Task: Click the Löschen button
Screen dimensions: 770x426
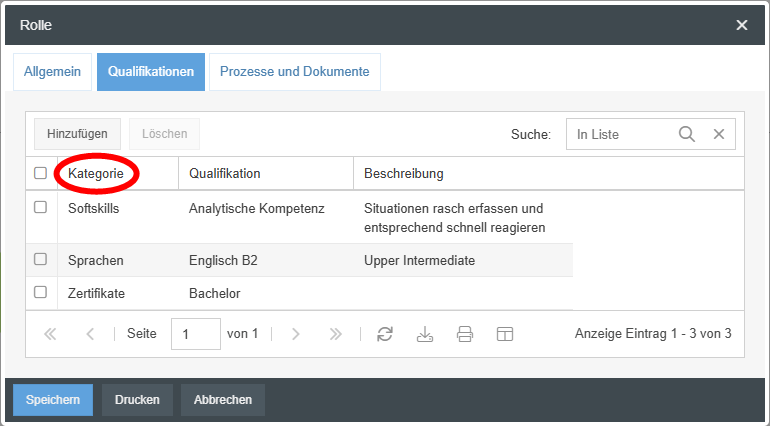Action: tap(165, 134)
